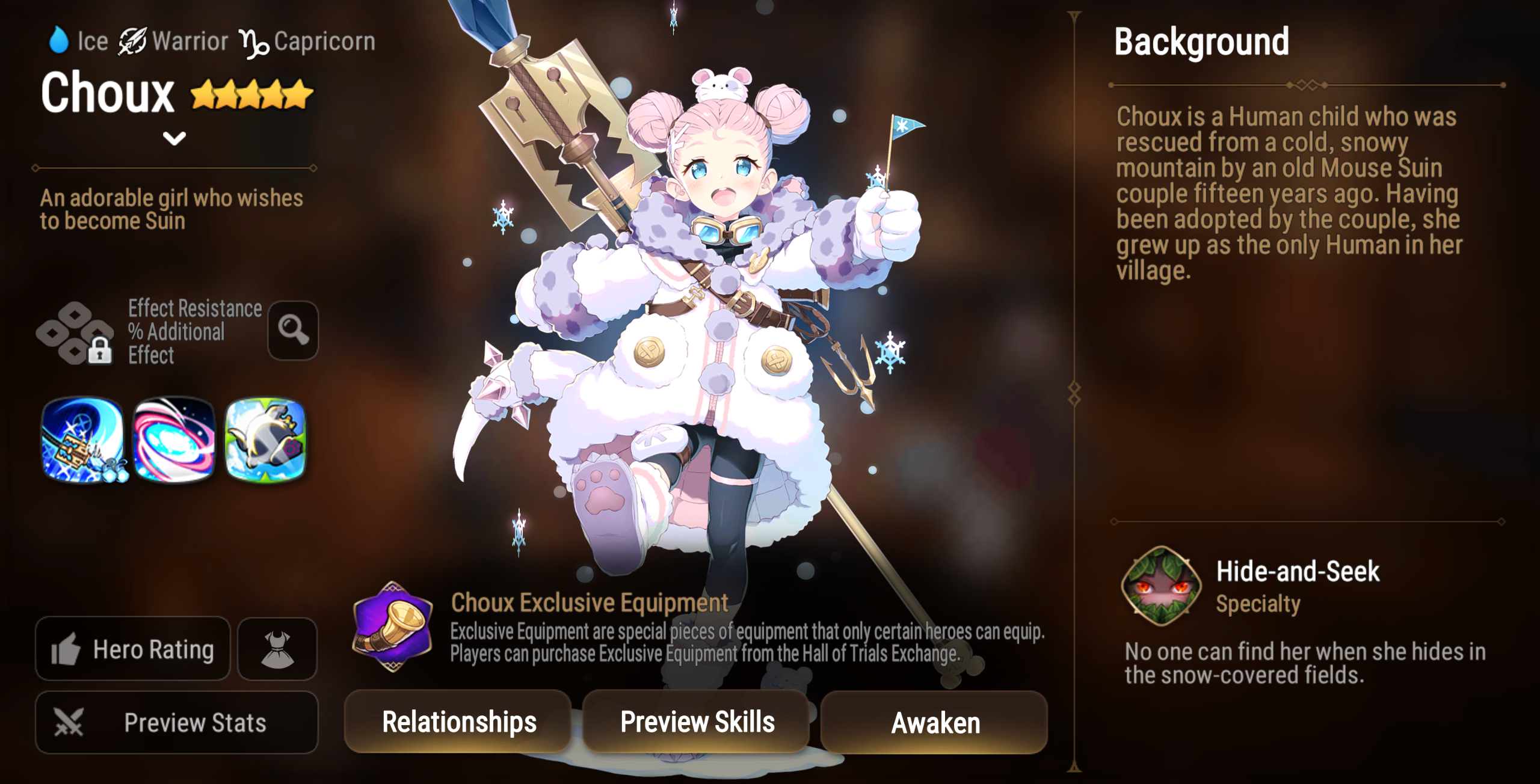1540x784 pixels.
Task: Tap the Choux Exclusive Equipment horn icon
Action: pyautogui.click(x=393, y=626)
